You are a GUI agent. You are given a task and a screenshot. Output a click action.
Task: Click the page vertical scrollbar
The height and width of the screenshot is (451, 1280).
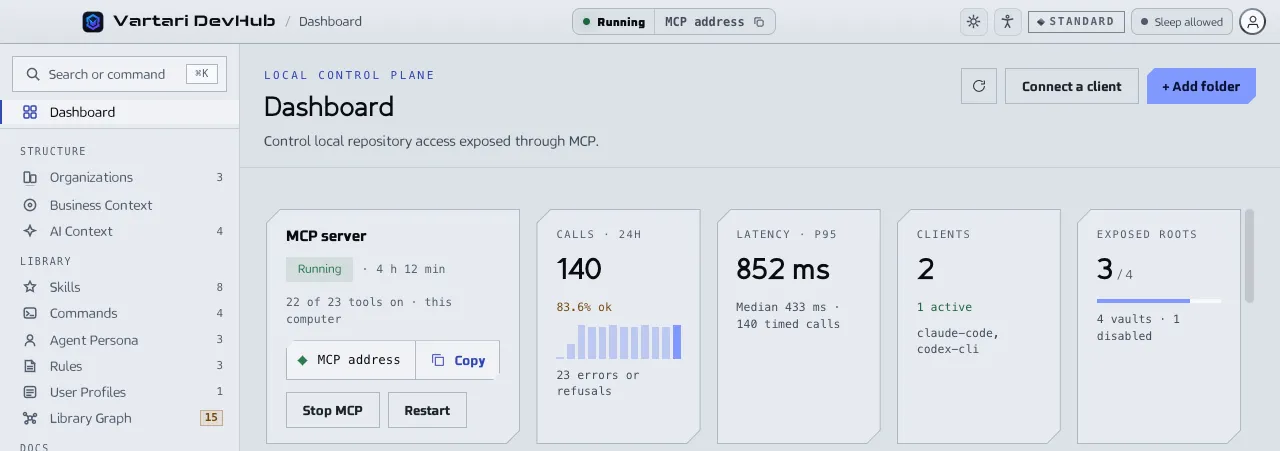(1249, 256)
